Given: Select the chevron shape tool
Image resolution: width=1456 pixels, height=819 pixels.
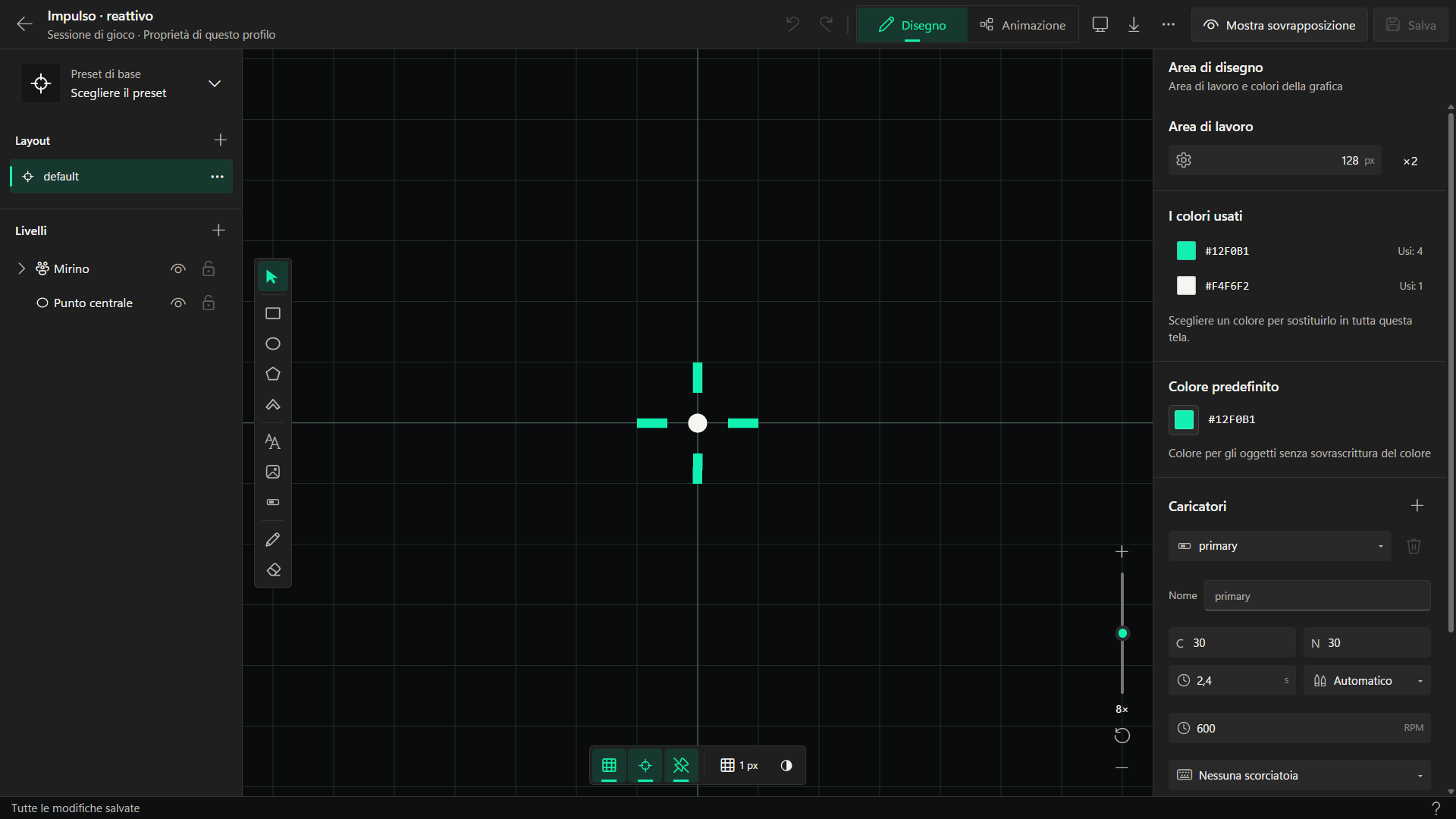Looking at the screenshot, I should [273, 404].
